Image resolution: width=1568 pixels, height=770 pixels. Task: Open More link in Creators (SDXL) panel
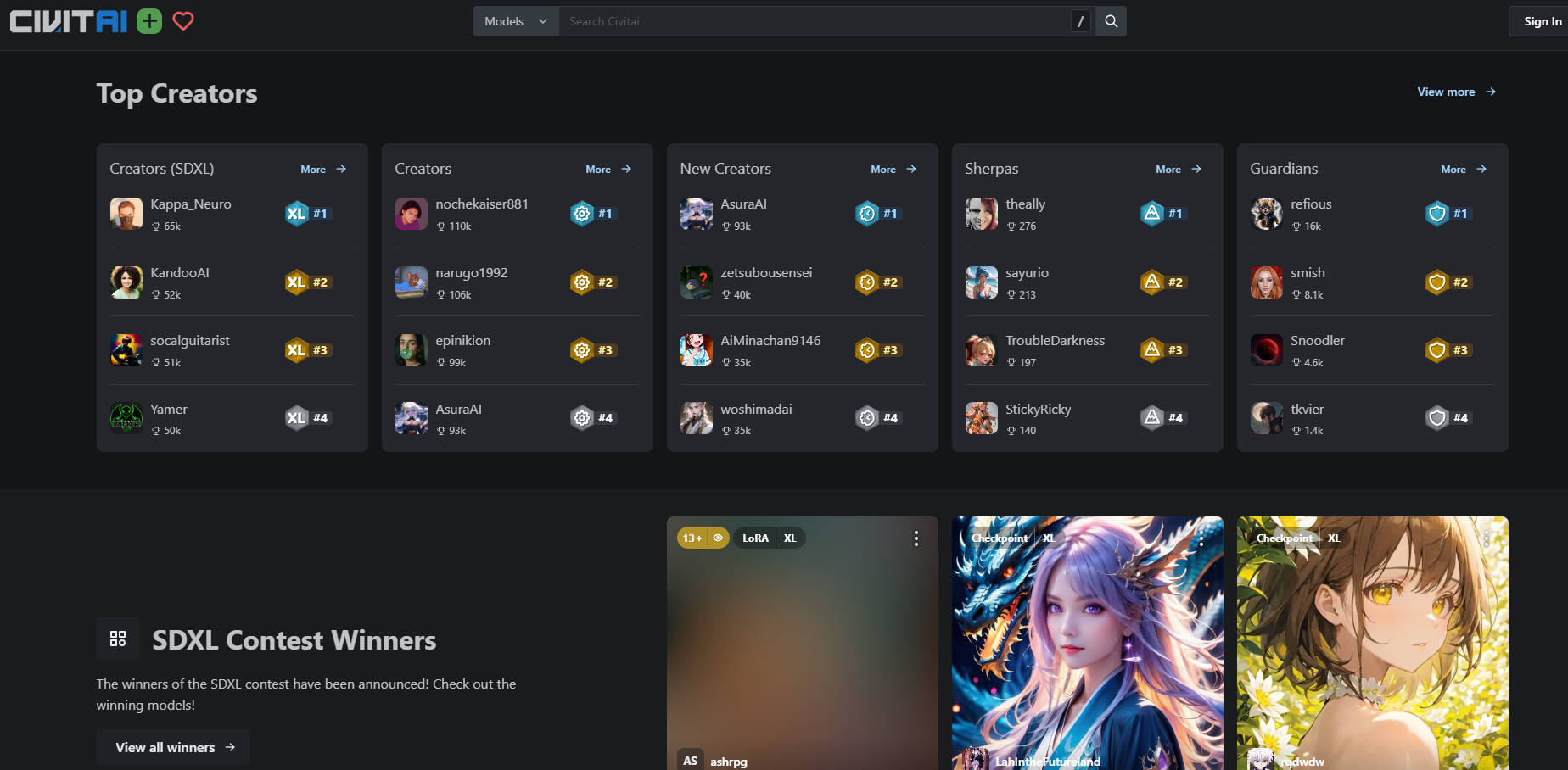click(x=323, y=170)
